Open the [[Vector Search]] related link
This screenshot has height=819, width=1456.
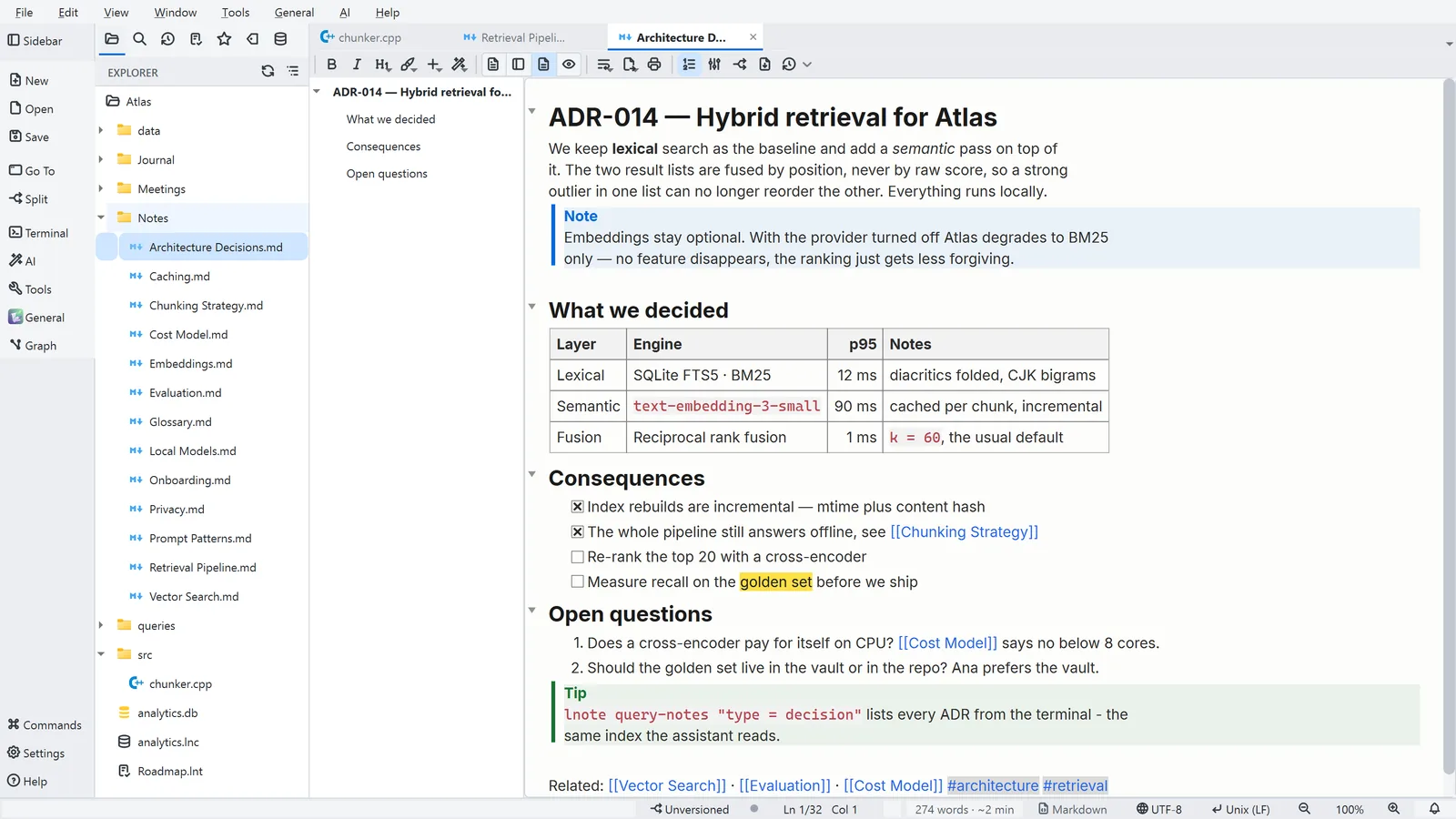(x=667, y=785)
